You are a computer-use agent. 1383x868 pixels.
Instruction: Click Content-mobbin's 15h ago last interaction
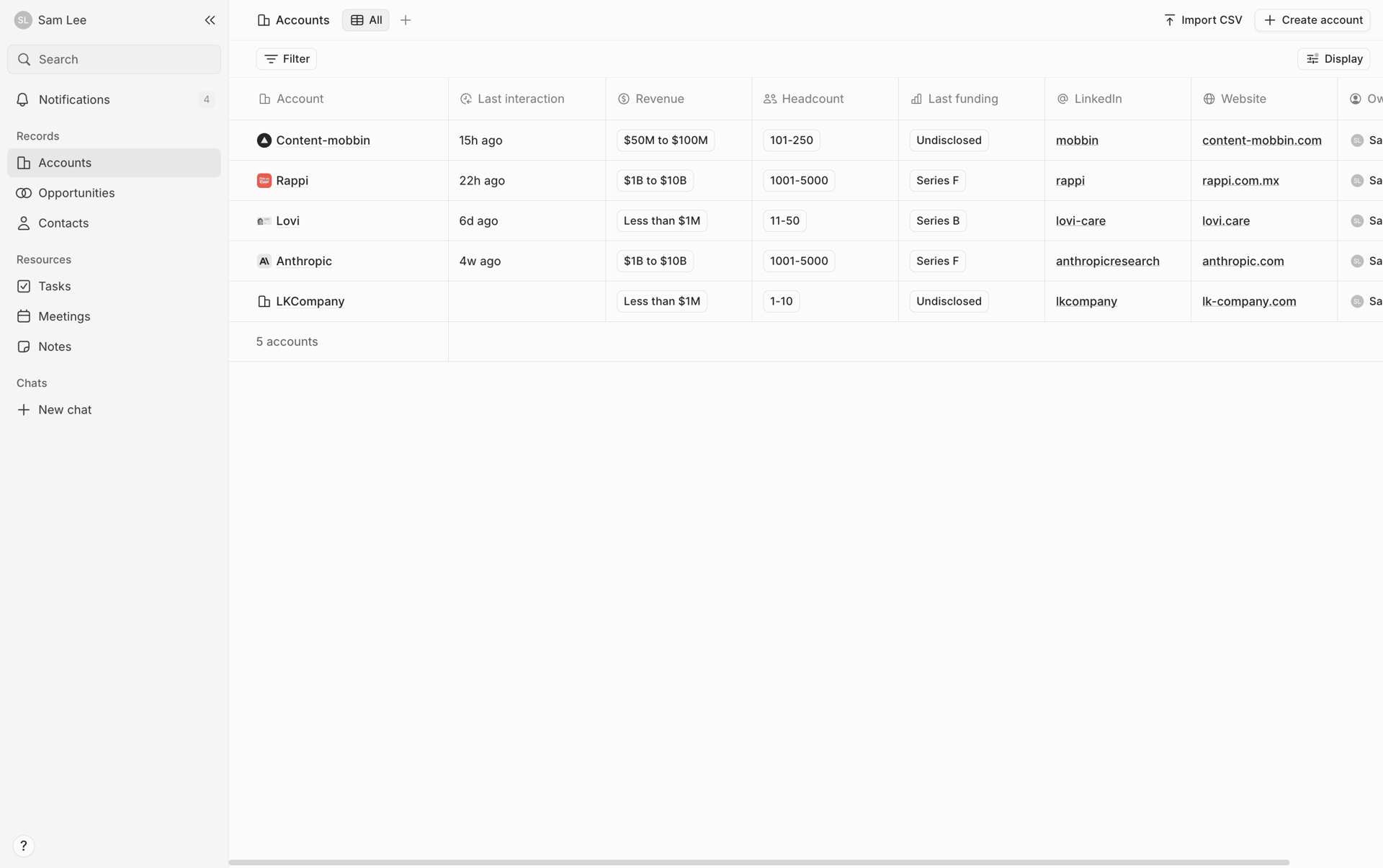[480, 140]
